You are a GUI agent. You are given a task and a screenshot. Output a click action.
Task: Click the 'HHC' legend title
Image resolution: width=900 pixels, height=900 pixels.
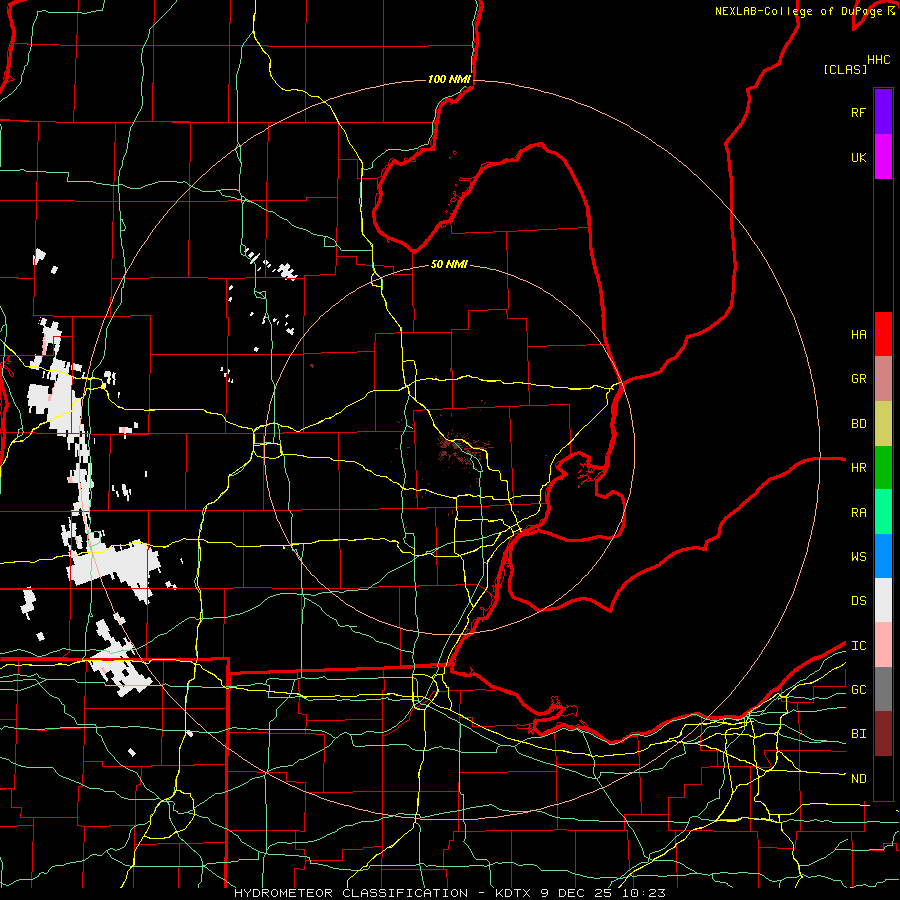click(879, 60)
